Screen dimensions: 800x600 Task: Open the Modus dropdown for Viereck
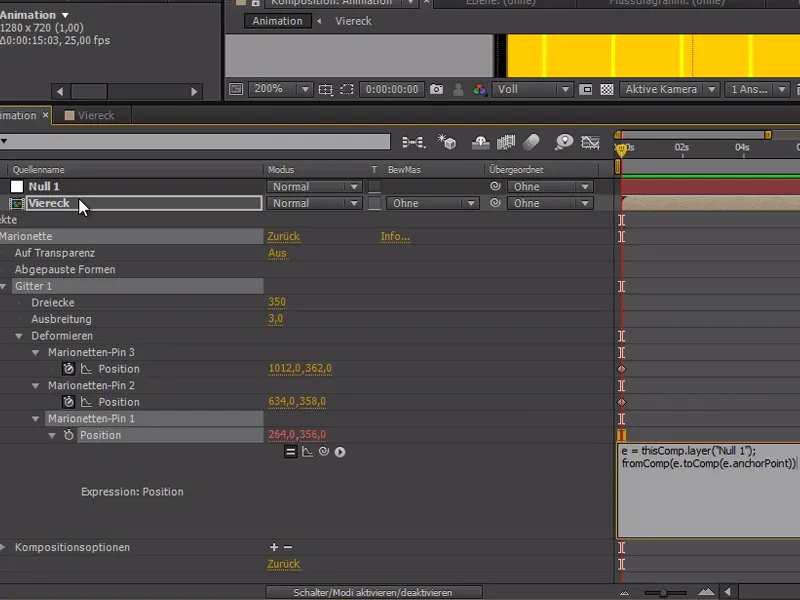[x=314, y=203]
